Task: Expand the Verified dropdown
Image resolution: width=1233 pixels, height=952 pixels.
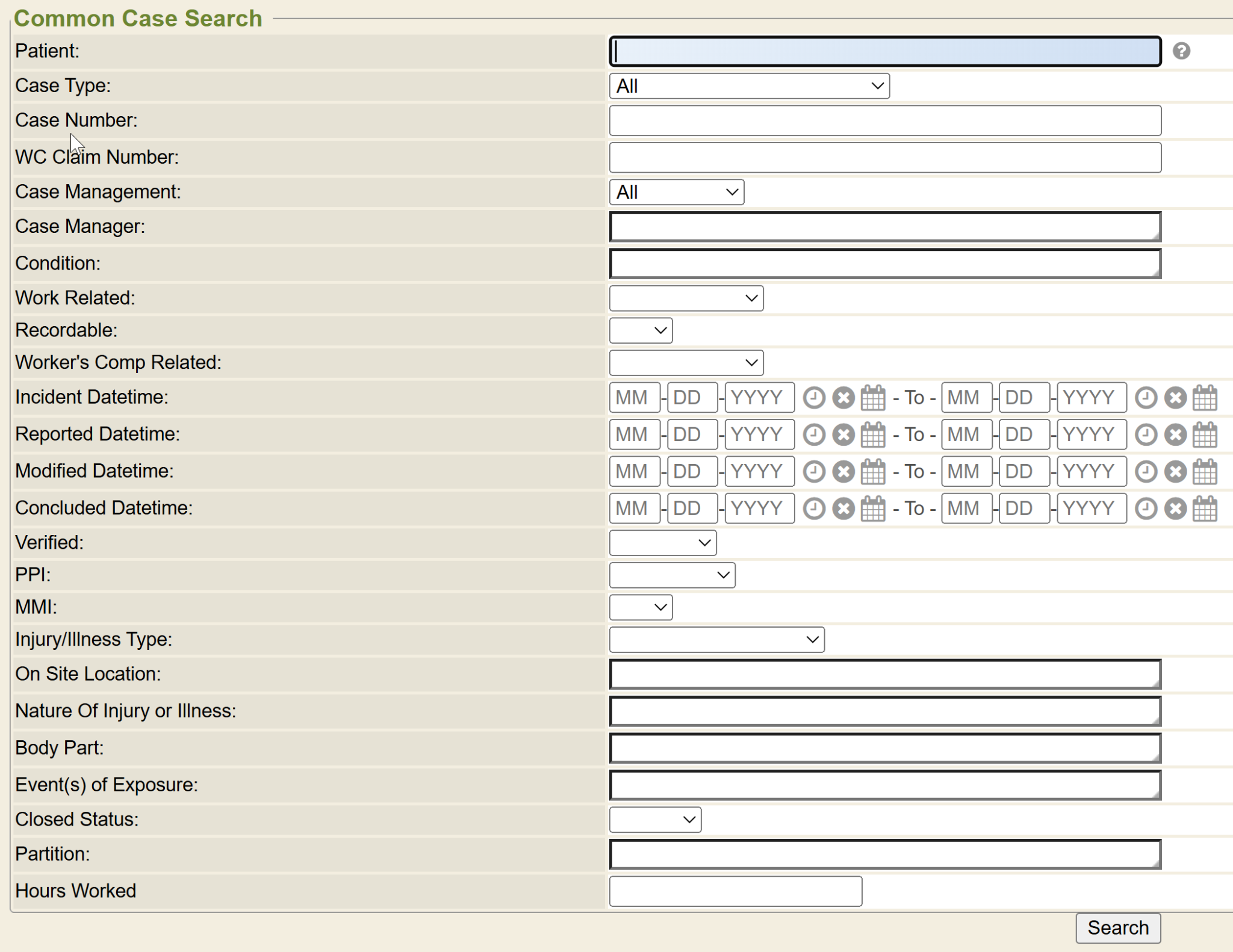Action: click(662, 543)
